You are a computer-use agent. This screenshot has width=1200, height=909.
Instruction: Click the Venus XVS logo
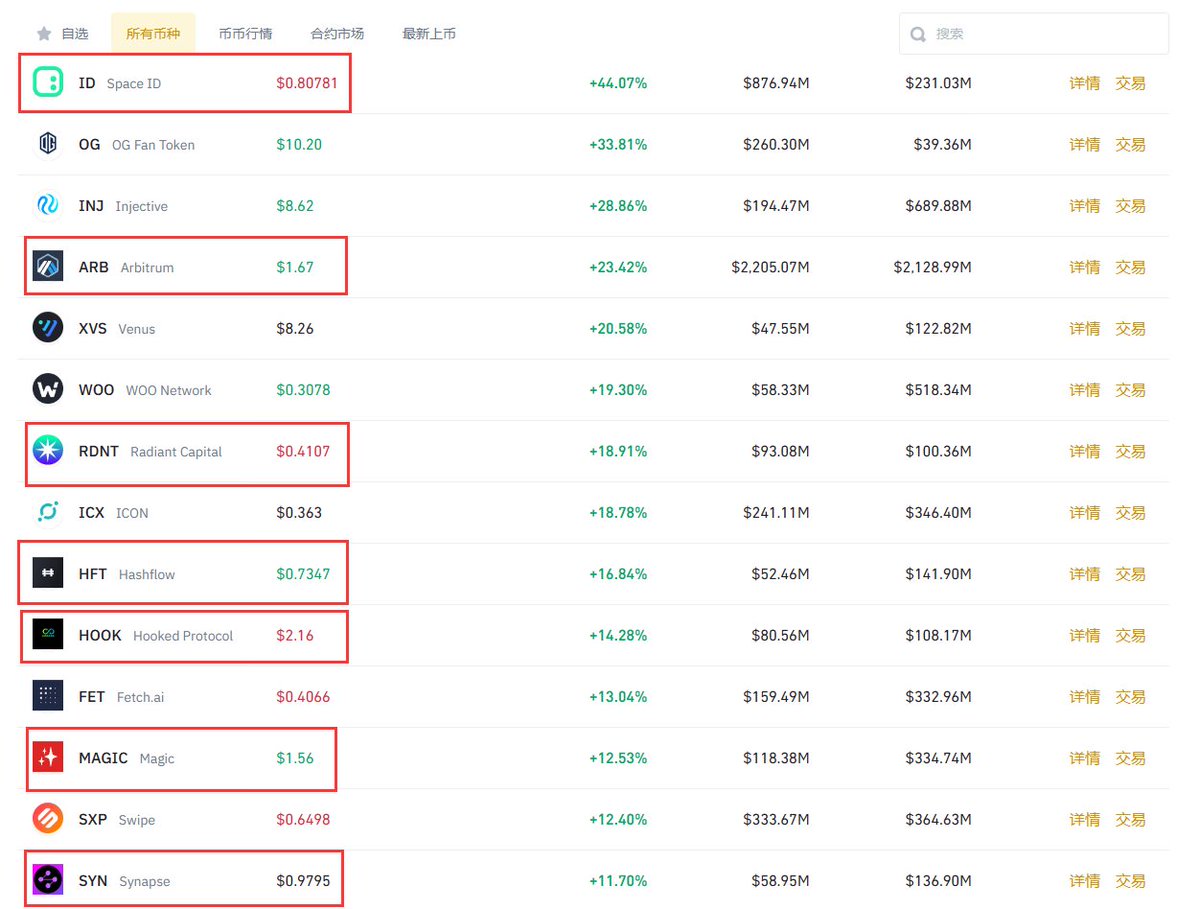coord(48,328)
